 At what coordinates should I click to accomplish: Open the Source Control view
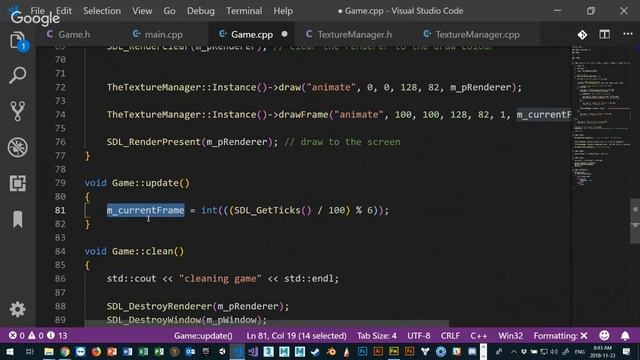coord(18,111)
